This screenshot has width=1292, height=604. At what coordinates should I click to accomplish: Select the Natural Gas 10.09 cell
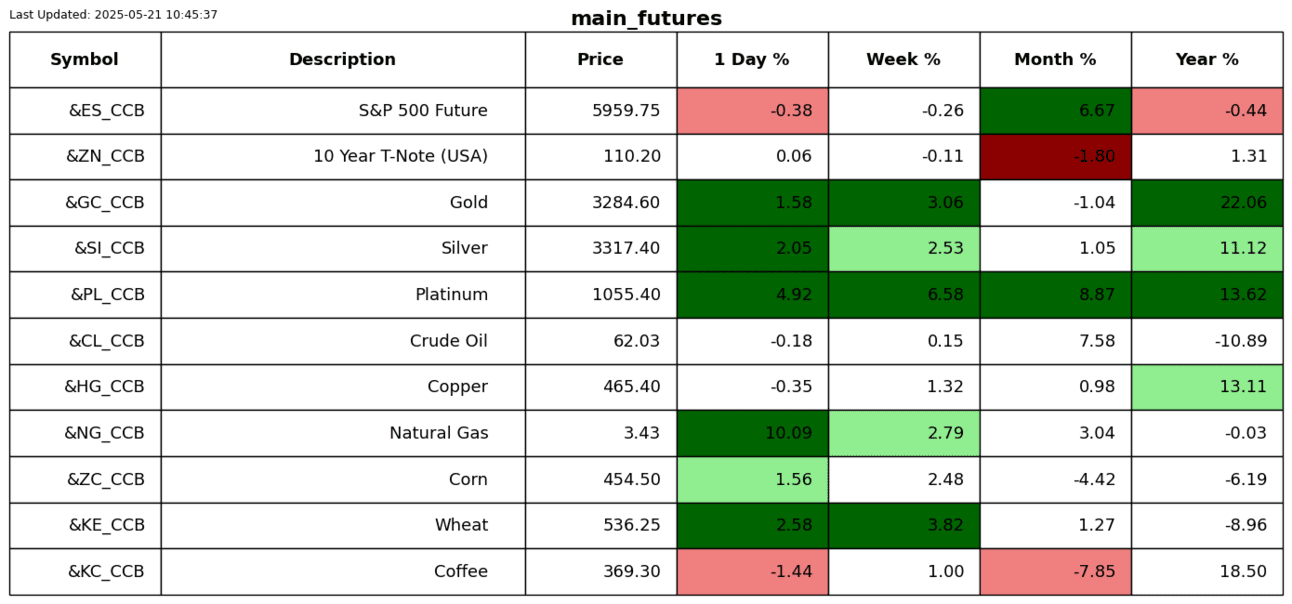pyautogui.click(x=752, y=433)
